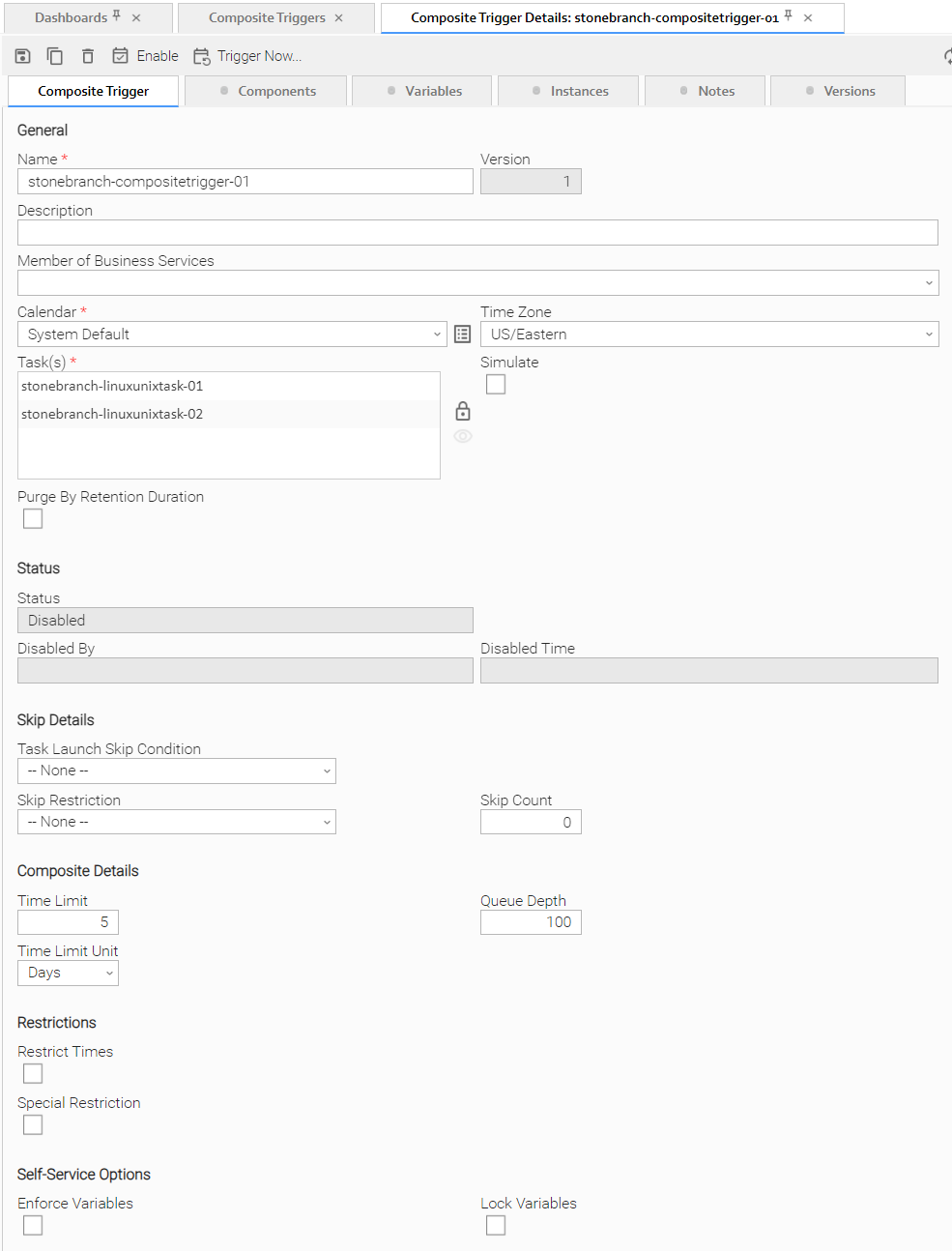Open the Calendar details icon

463,335
